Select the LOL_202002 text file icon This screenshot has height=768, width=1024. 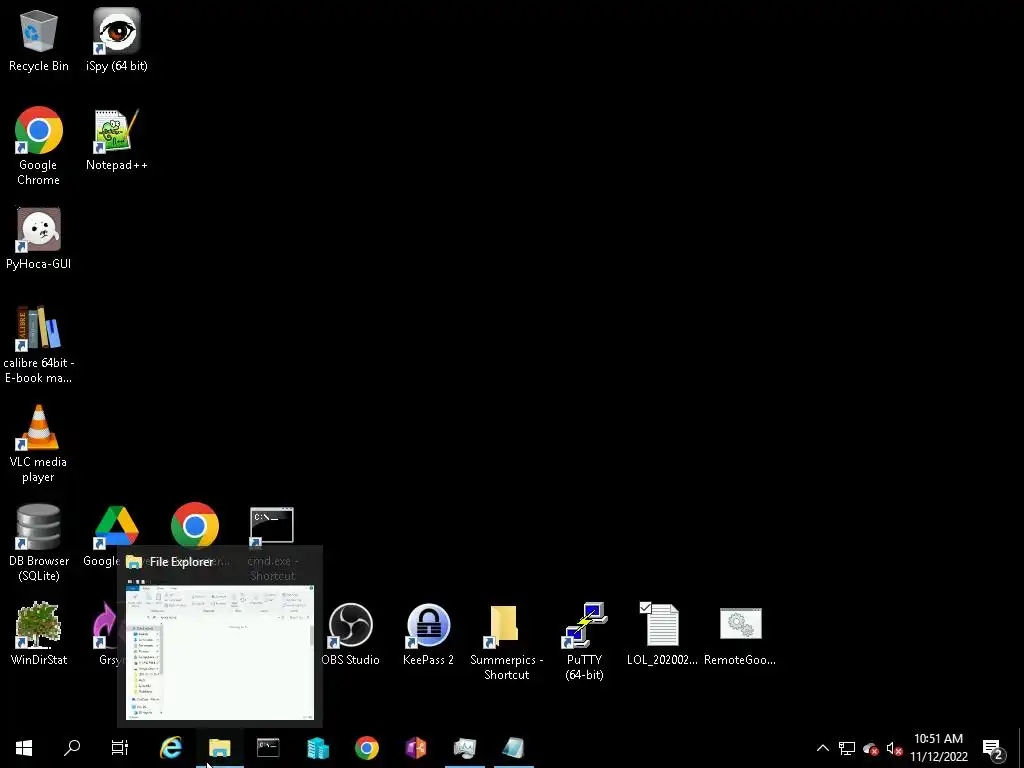[662, 633]
